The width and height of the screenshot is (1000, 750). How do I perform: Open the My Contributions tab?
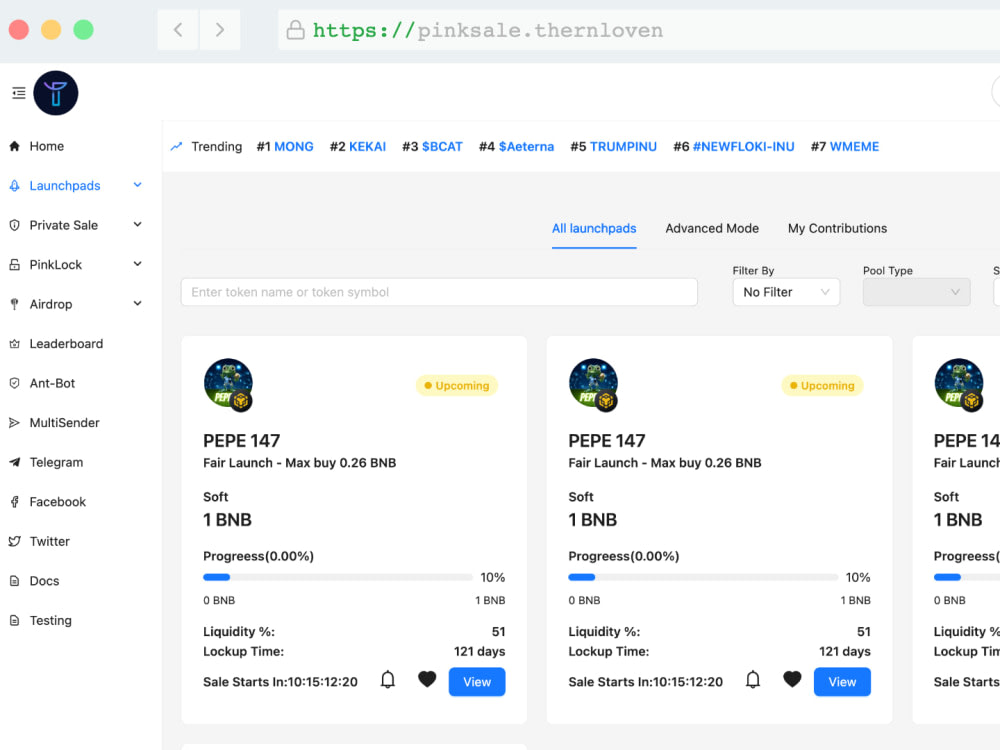pyautogui.click(x=837, y=228)
